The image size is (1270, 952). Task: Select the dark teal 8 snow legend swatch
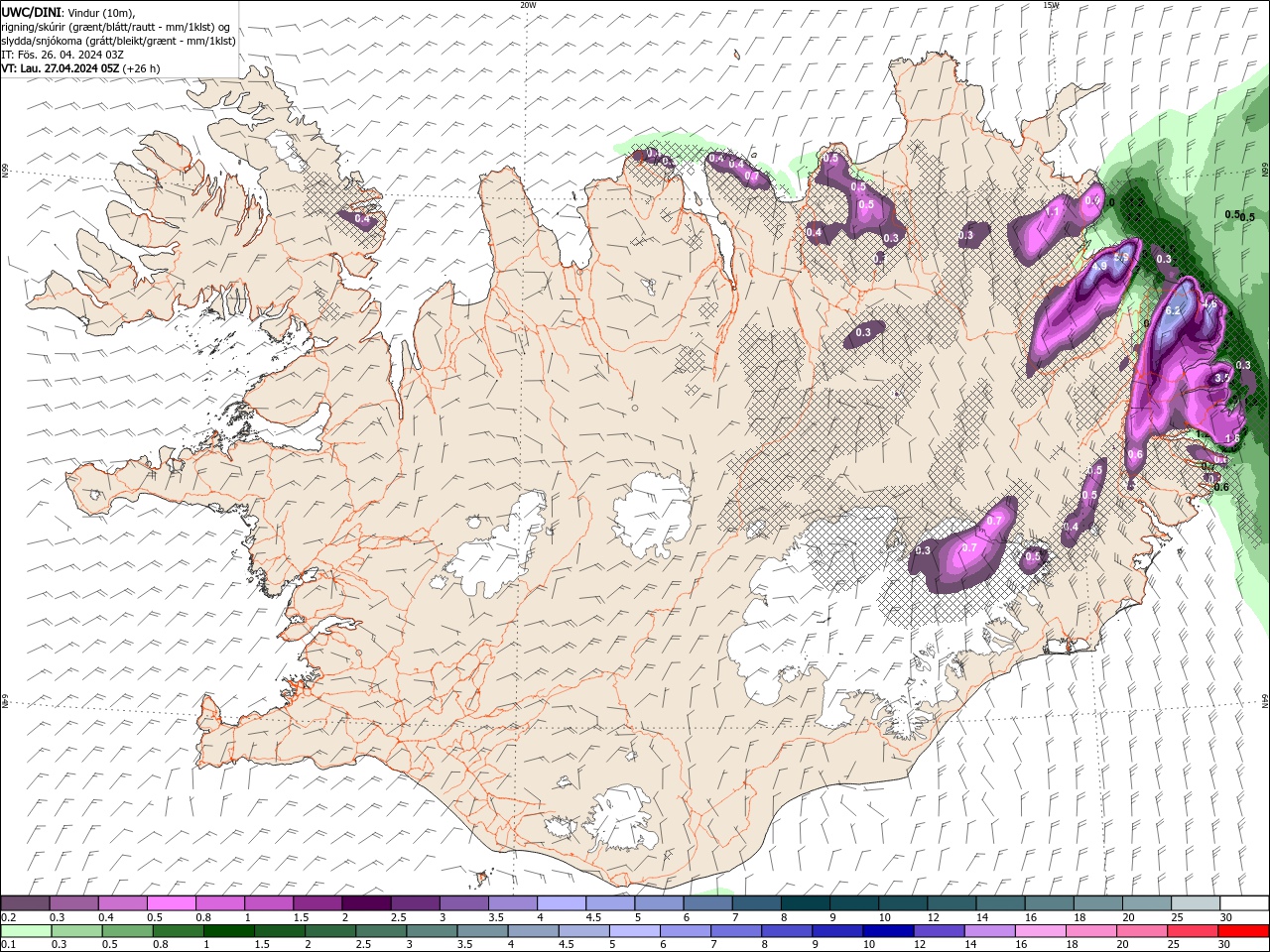click(805, 903)
